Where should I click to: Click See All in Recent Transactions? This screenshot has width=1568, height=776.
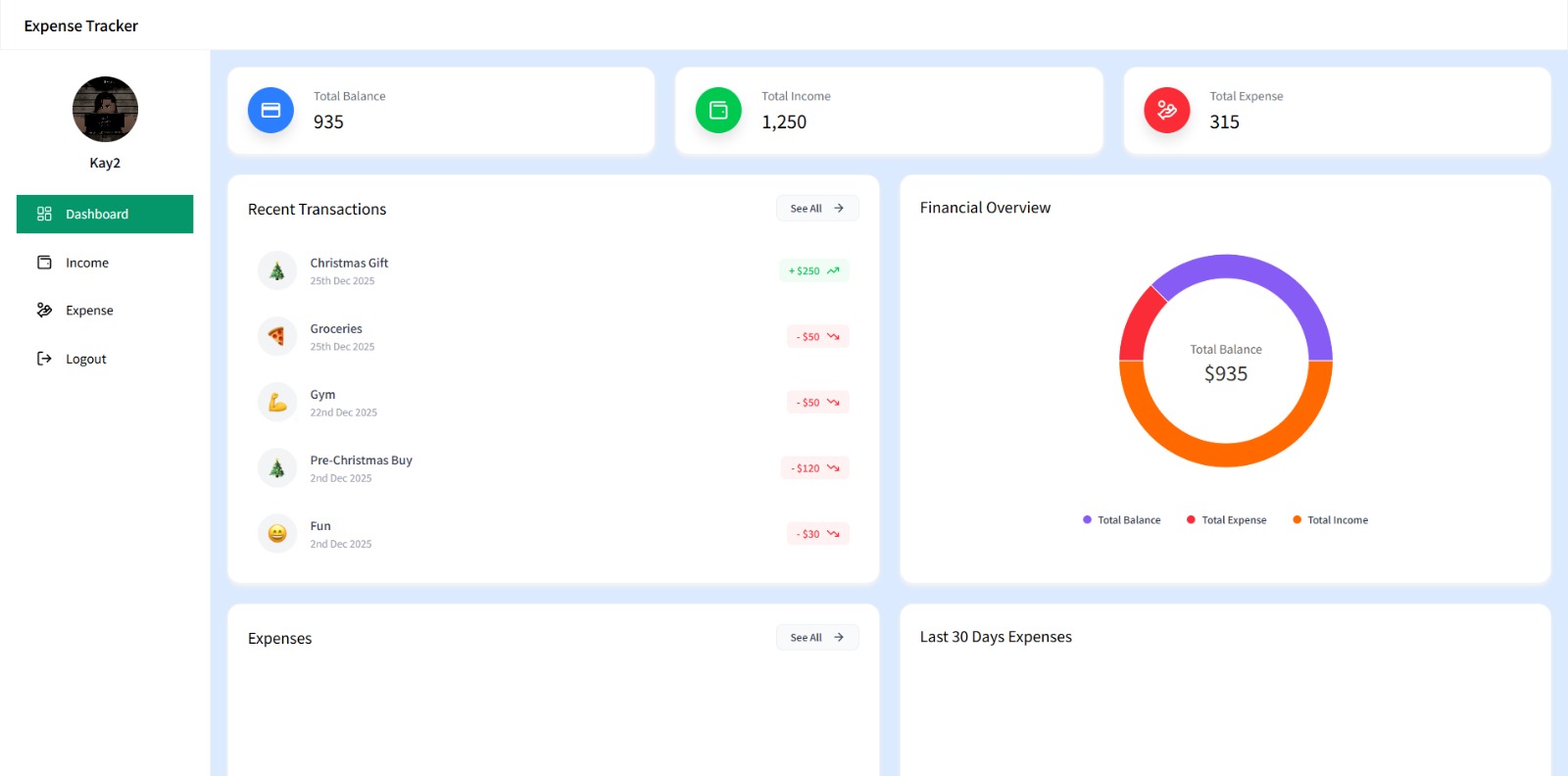tap(816, 209)
